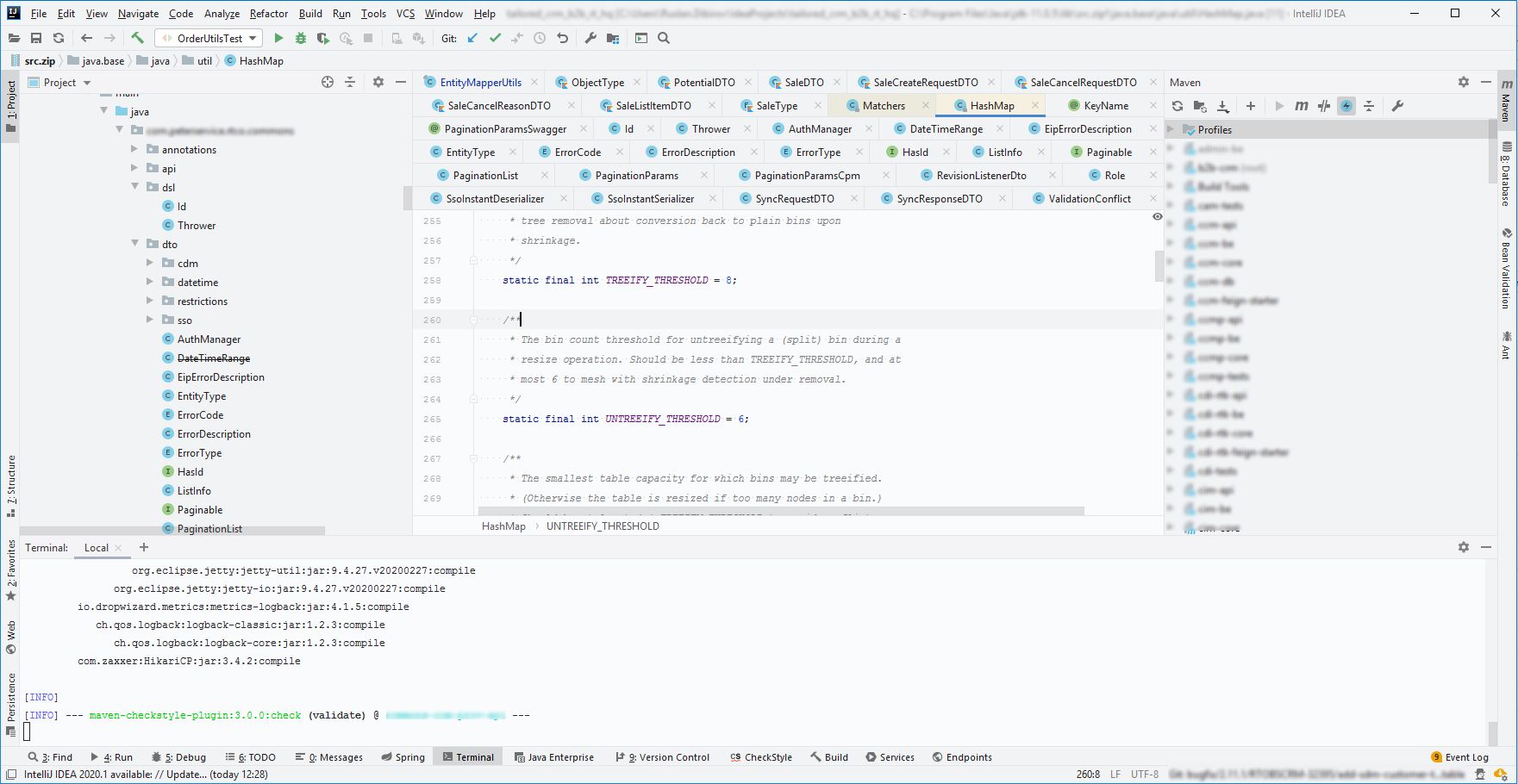This screenshot has height=784, width=1518.
Task: Add a new terminal session tab
Action: click(x=144, y=547)
